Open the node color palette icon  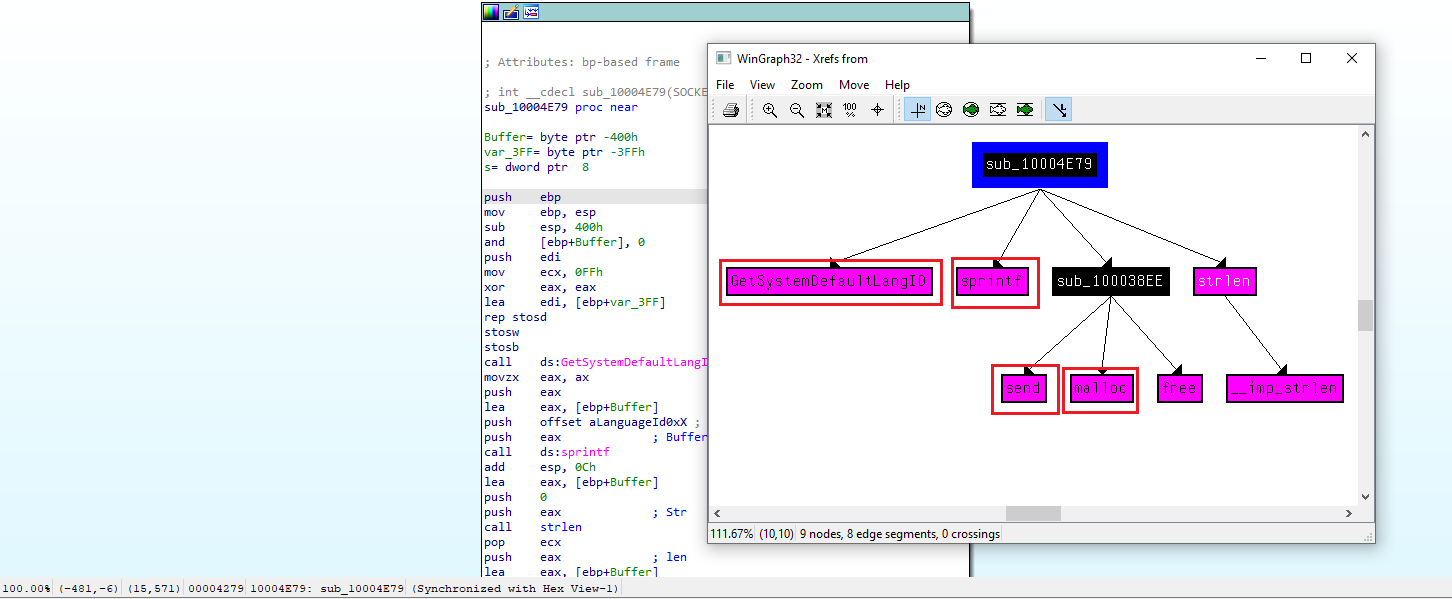490,12
